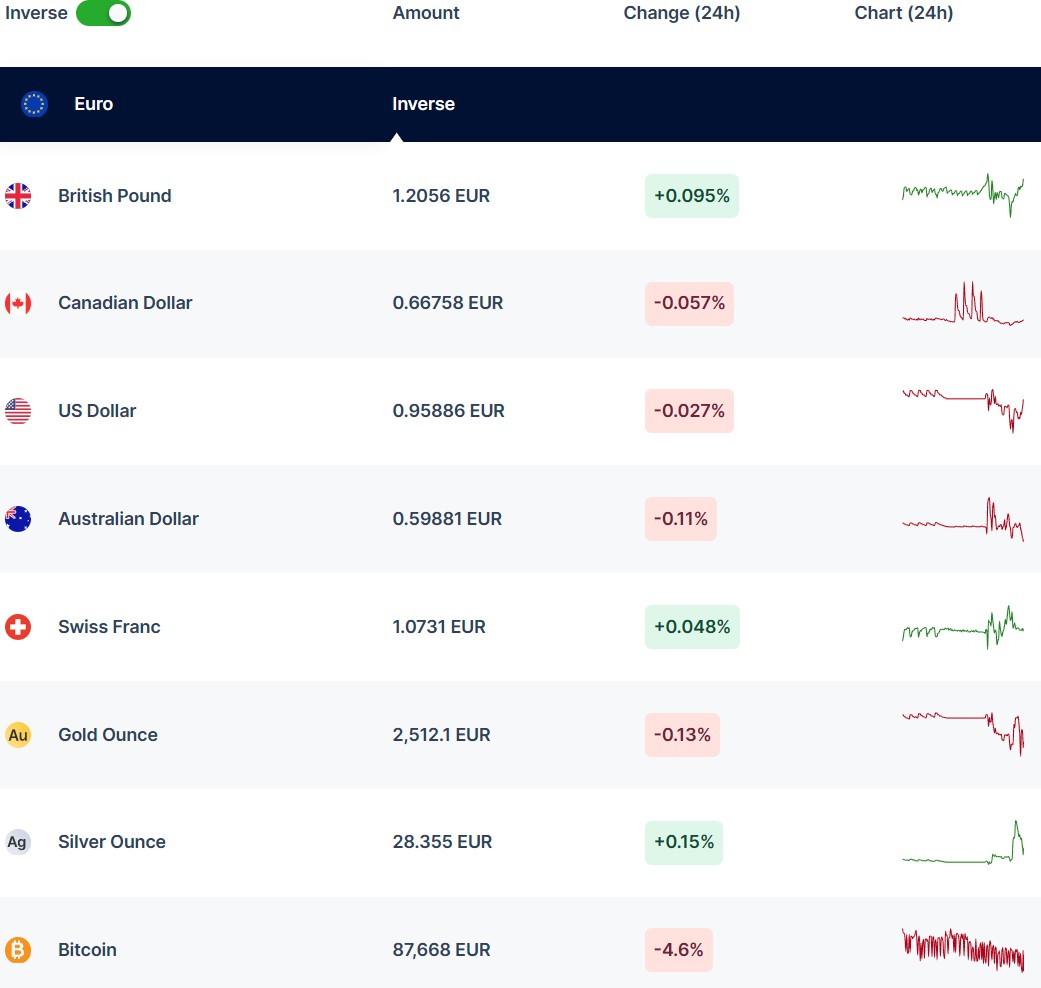Click the Silver Ounce Ag icon

click(18, 842)
